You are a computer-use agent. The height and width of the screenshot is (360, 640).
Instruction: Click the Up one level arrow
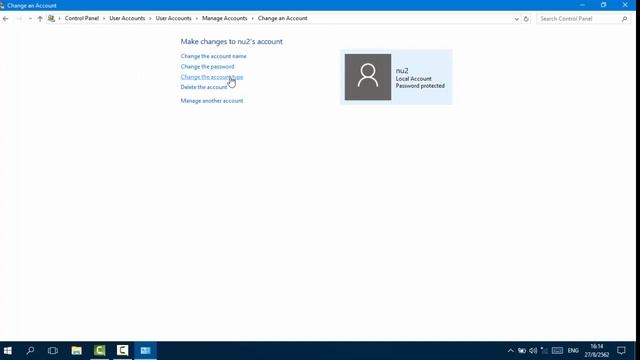(x=40, y=19)
